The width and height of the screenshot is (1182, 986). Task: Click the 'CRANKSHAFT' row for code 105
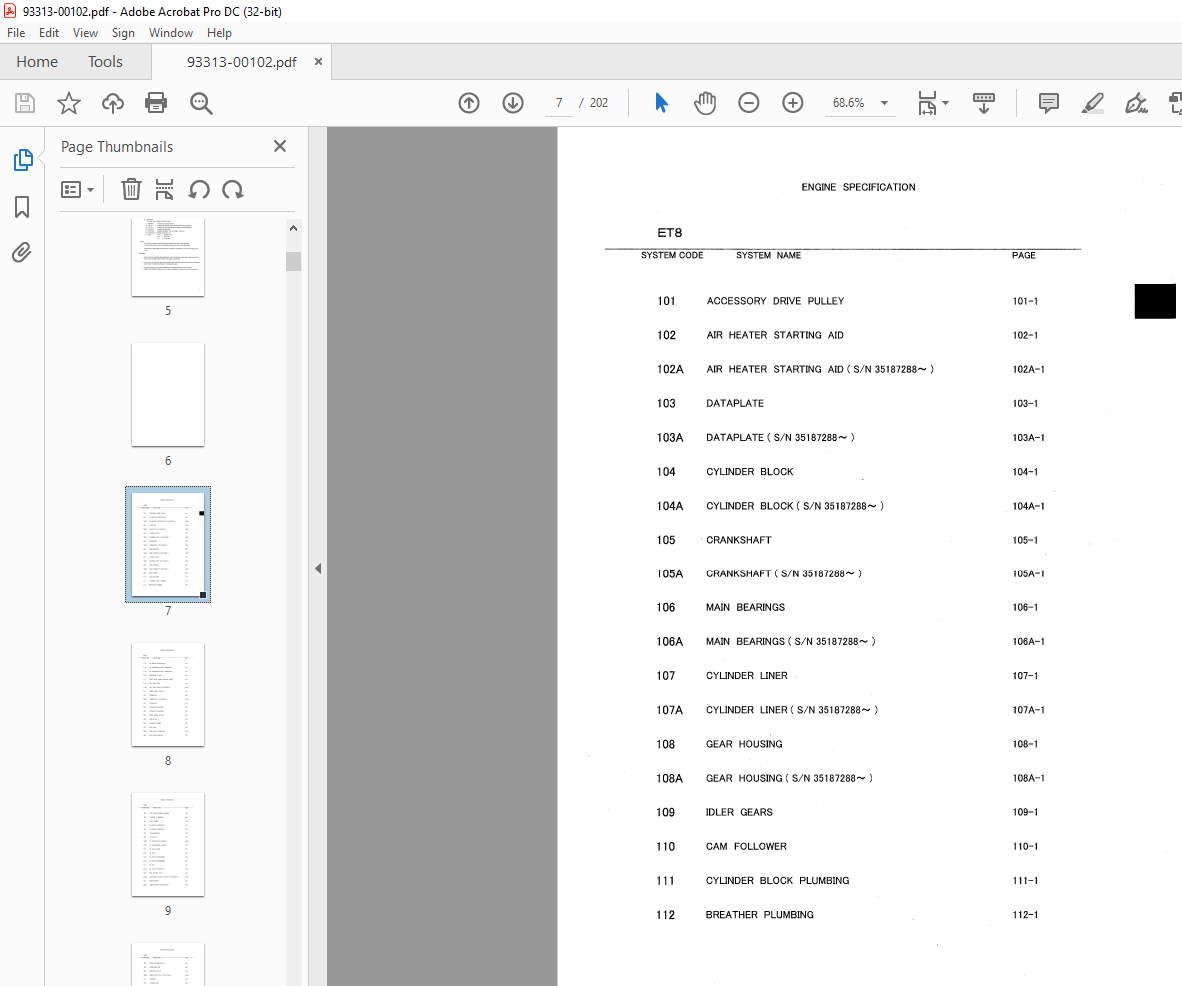739,540
